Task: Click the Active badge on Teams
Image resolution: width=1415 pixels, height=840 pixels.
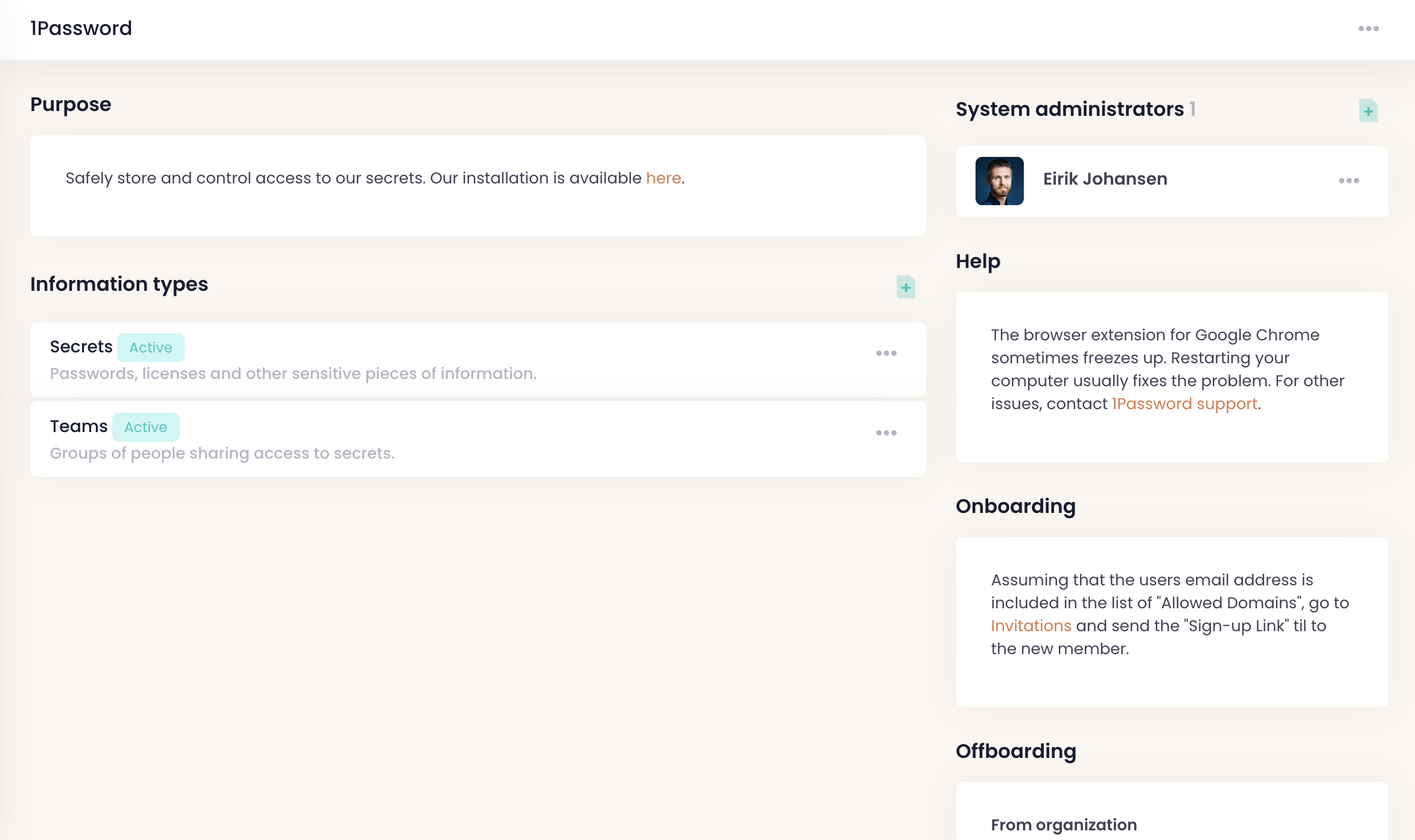Action: click(145, 427)
